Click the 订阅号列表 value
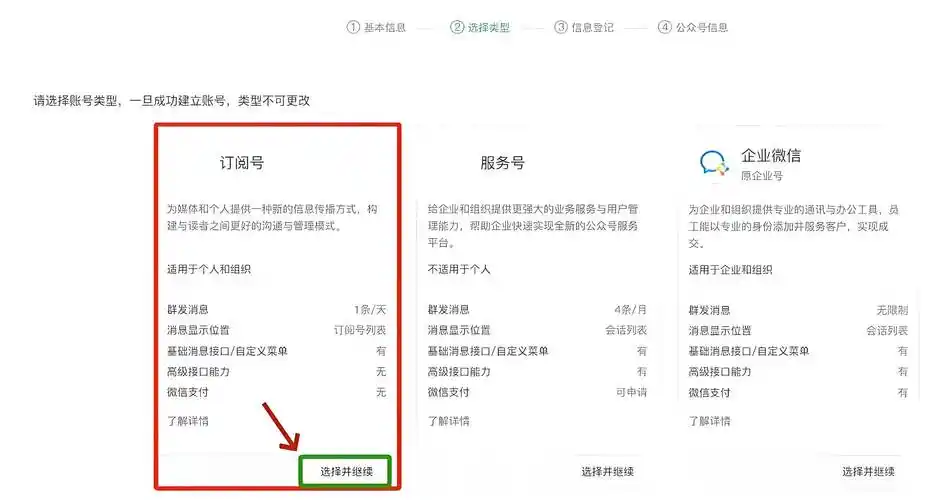The width and height of the screenshot is (952, 500). coord(360,330)
